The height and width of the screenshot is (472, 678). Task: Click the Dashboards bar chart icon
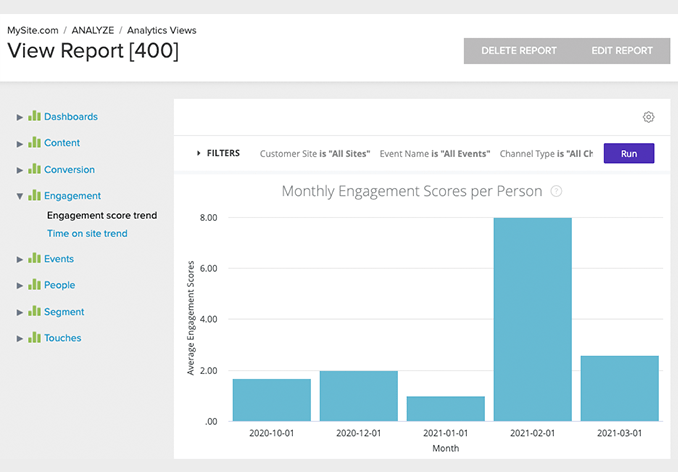click(35, 116)
